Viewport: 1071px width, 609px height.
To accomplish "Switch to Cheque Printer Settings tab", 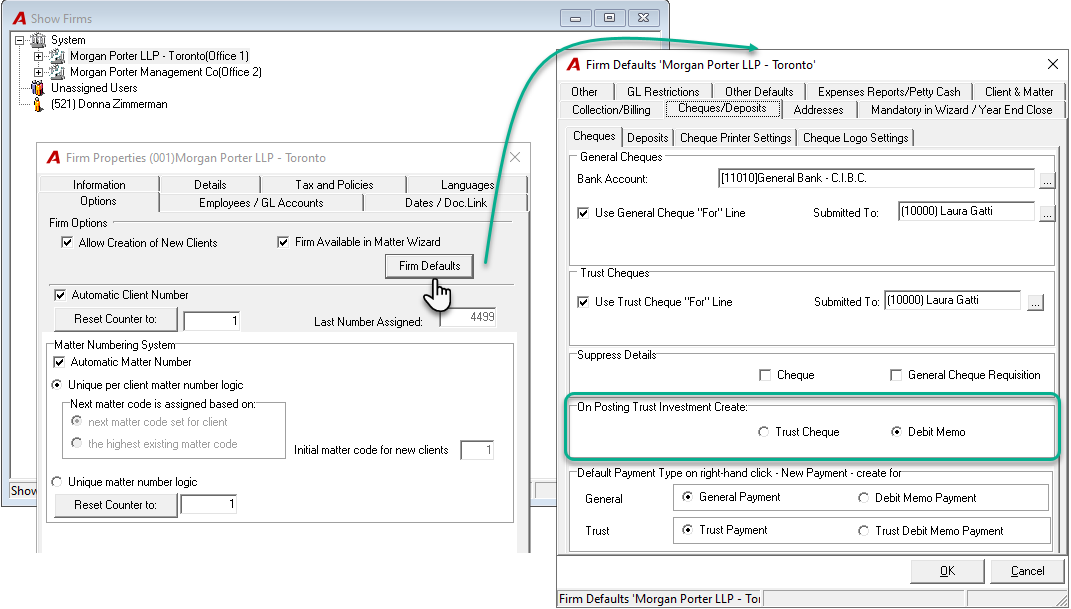I will (x=736, y=138).
